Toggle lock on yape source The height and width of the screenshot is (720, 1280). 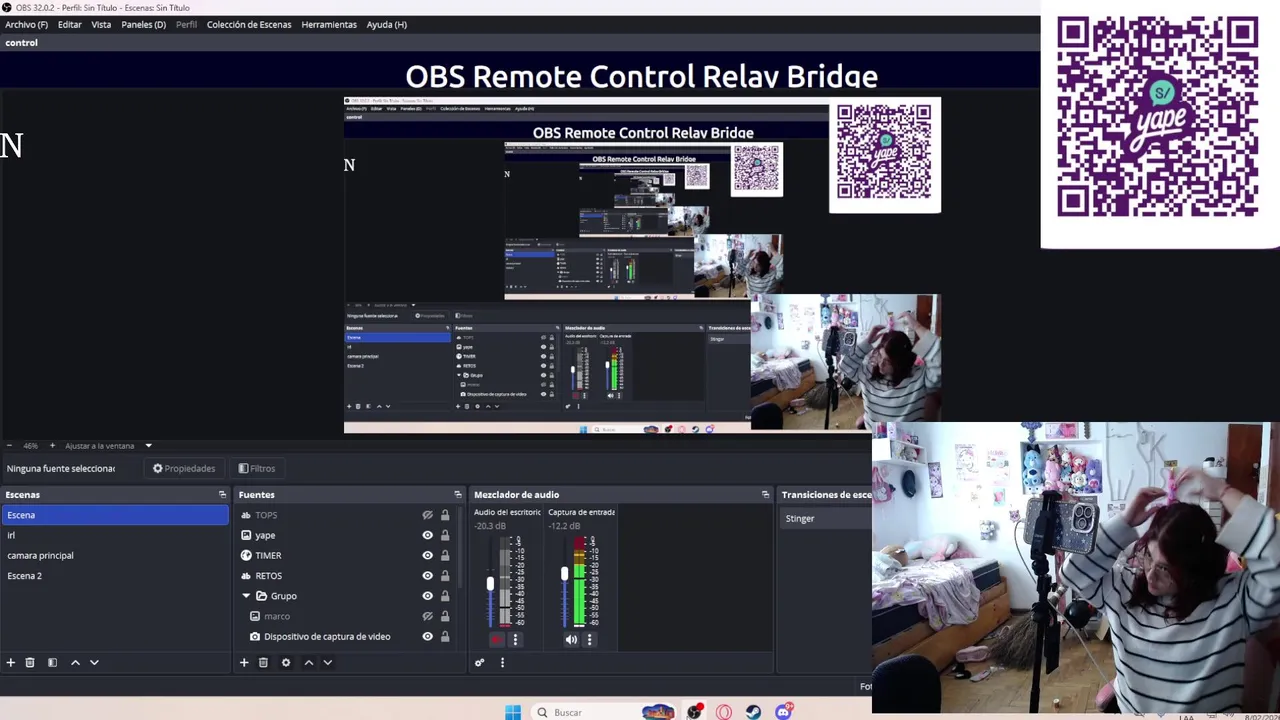pyautogui.click(x=445, y=535)
